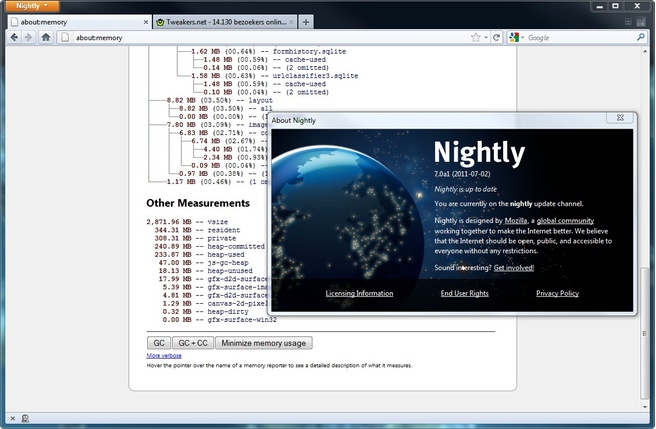Click the Nightly is up to date status text
This screenshot has width=656, height=429.
(x=465, y=189)
